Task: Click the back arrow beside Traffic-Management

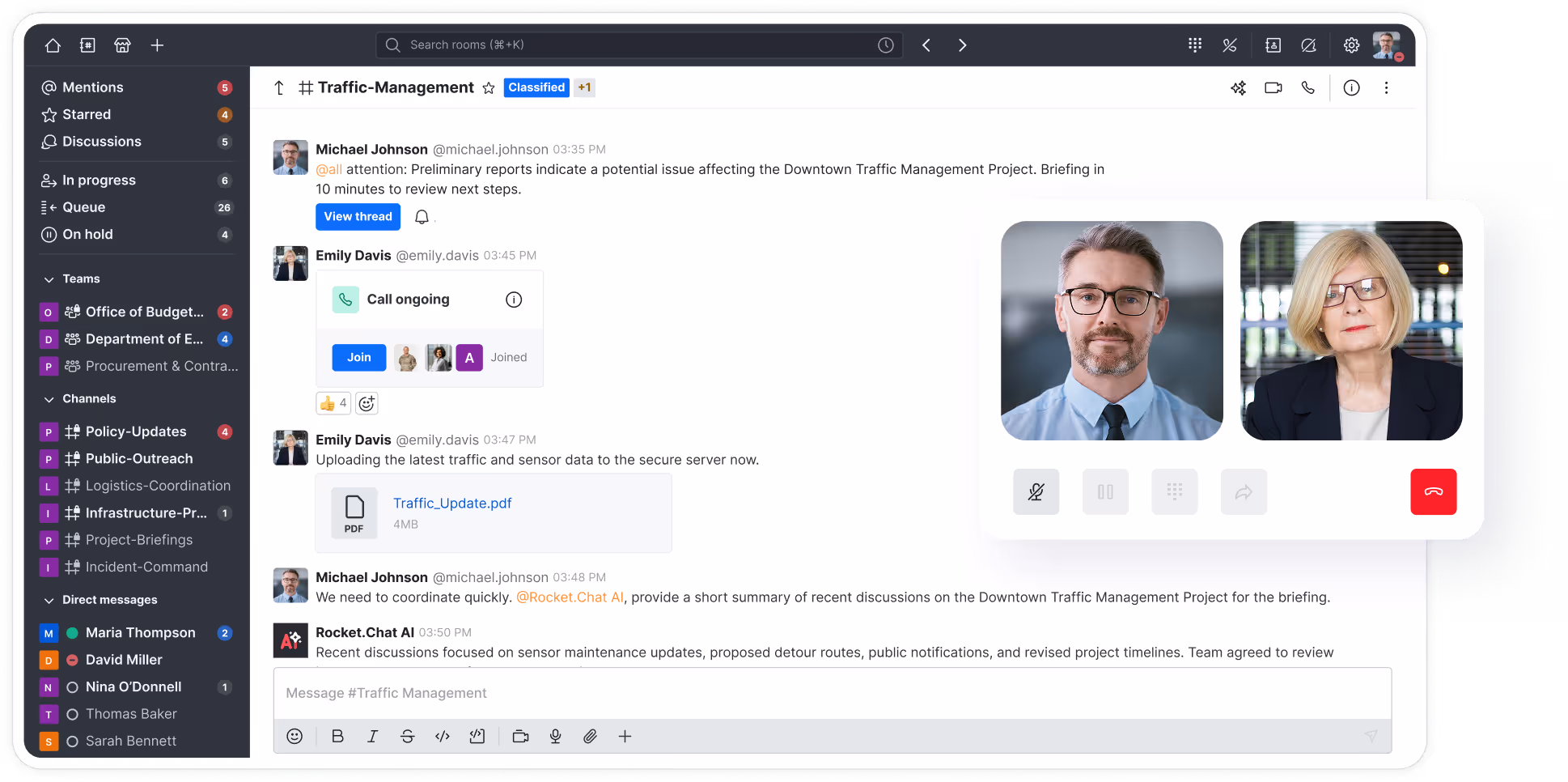Action: click(279, 88)
